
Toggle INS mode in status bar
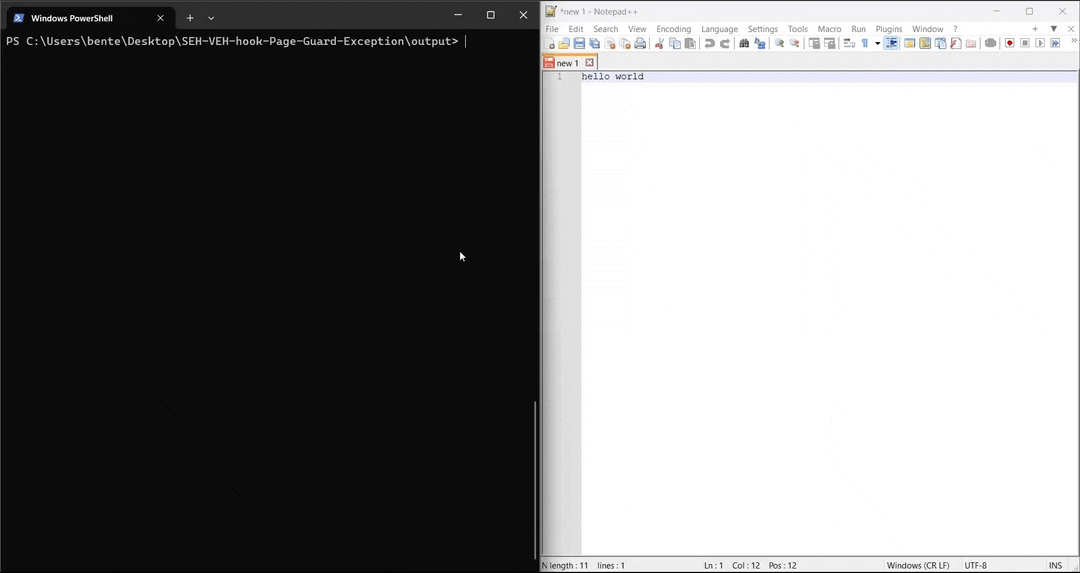pos(1055,565)
